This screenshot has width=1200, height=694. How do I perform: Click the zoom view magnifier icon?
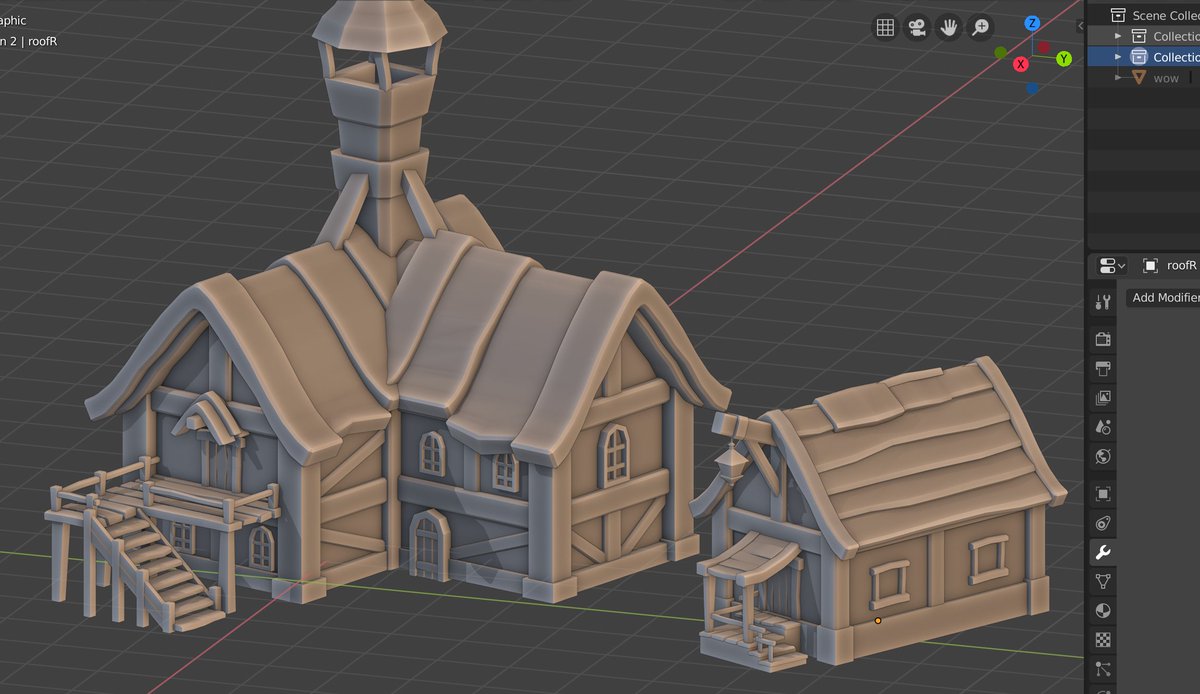point(981,28)
